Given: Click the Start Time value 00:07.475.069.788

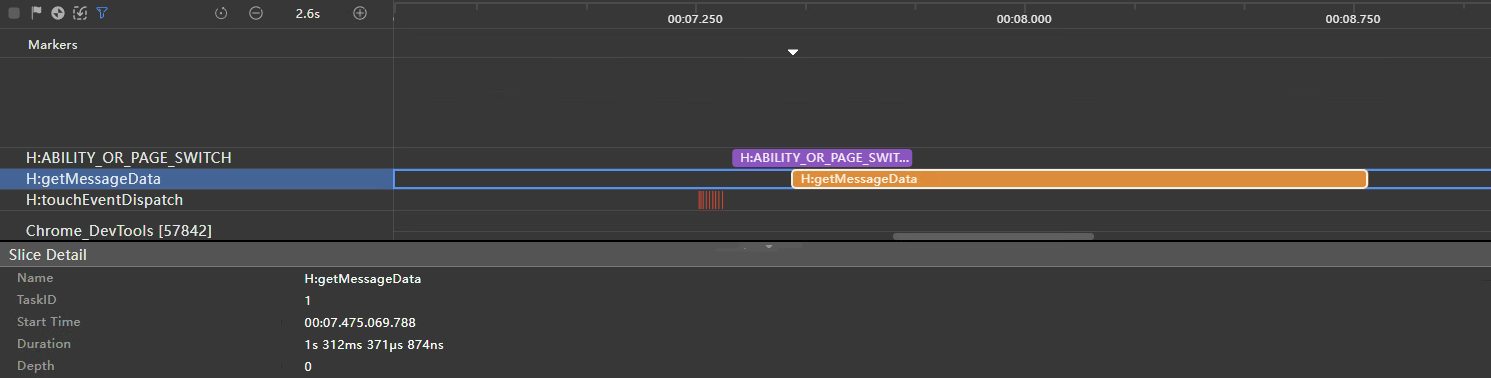Looking at the screenshot, I should point(360,323).
